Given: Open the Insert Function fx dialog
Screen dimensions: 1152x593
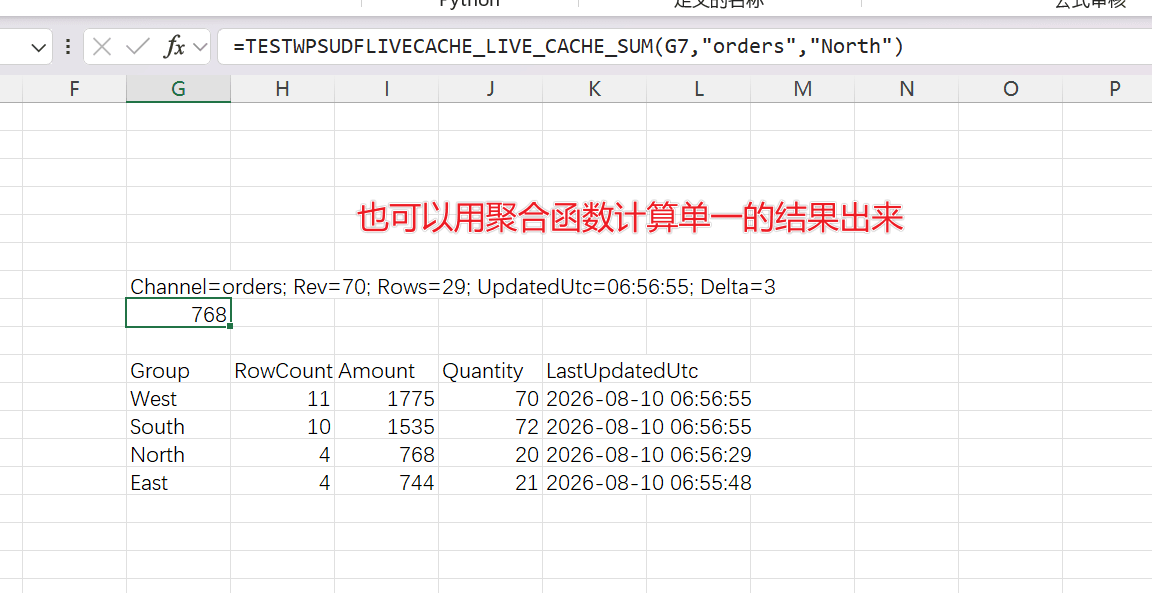Looking at the screenshot, I should [174, 47].
